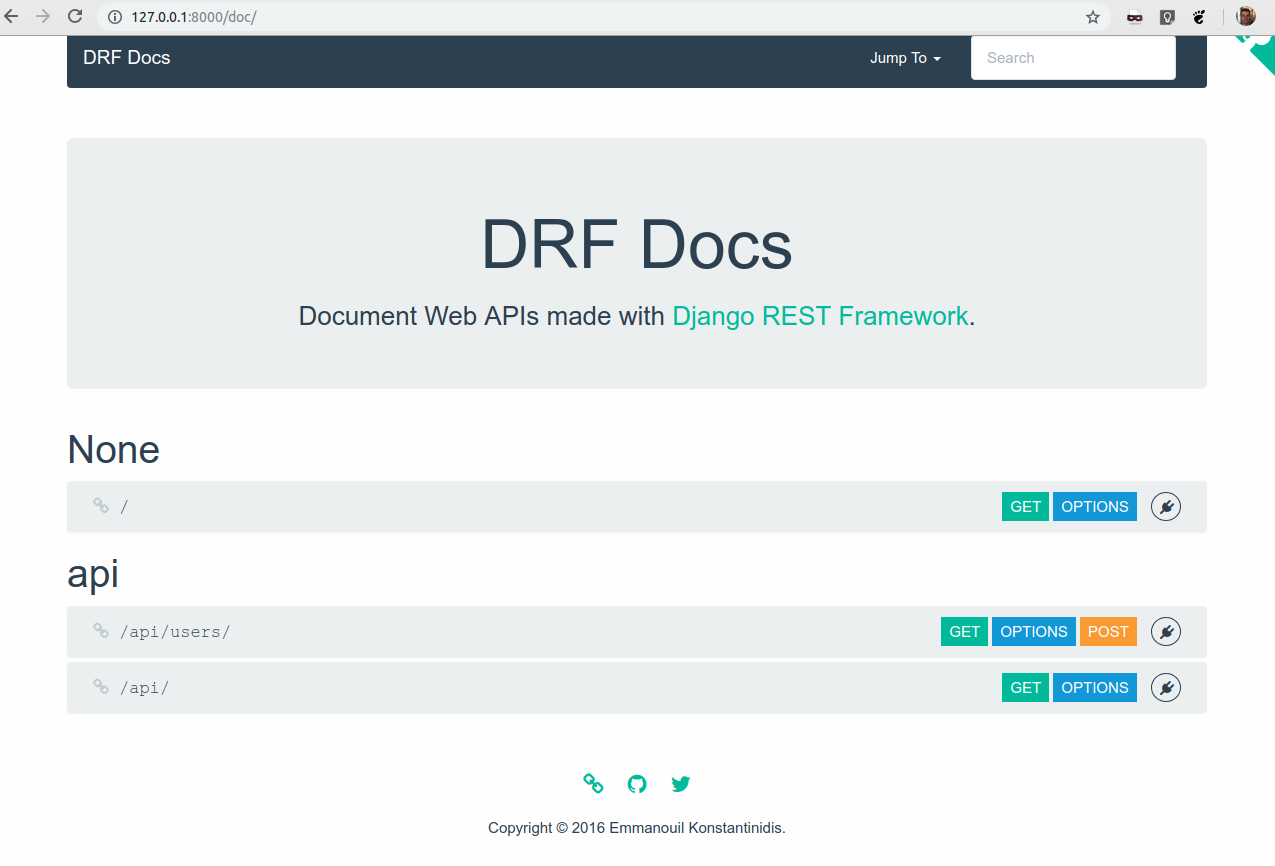The width and height of the screenshot is (1275, 866).
Task: Click the chain icon beside /api/users/
Action: coord(101,631)
